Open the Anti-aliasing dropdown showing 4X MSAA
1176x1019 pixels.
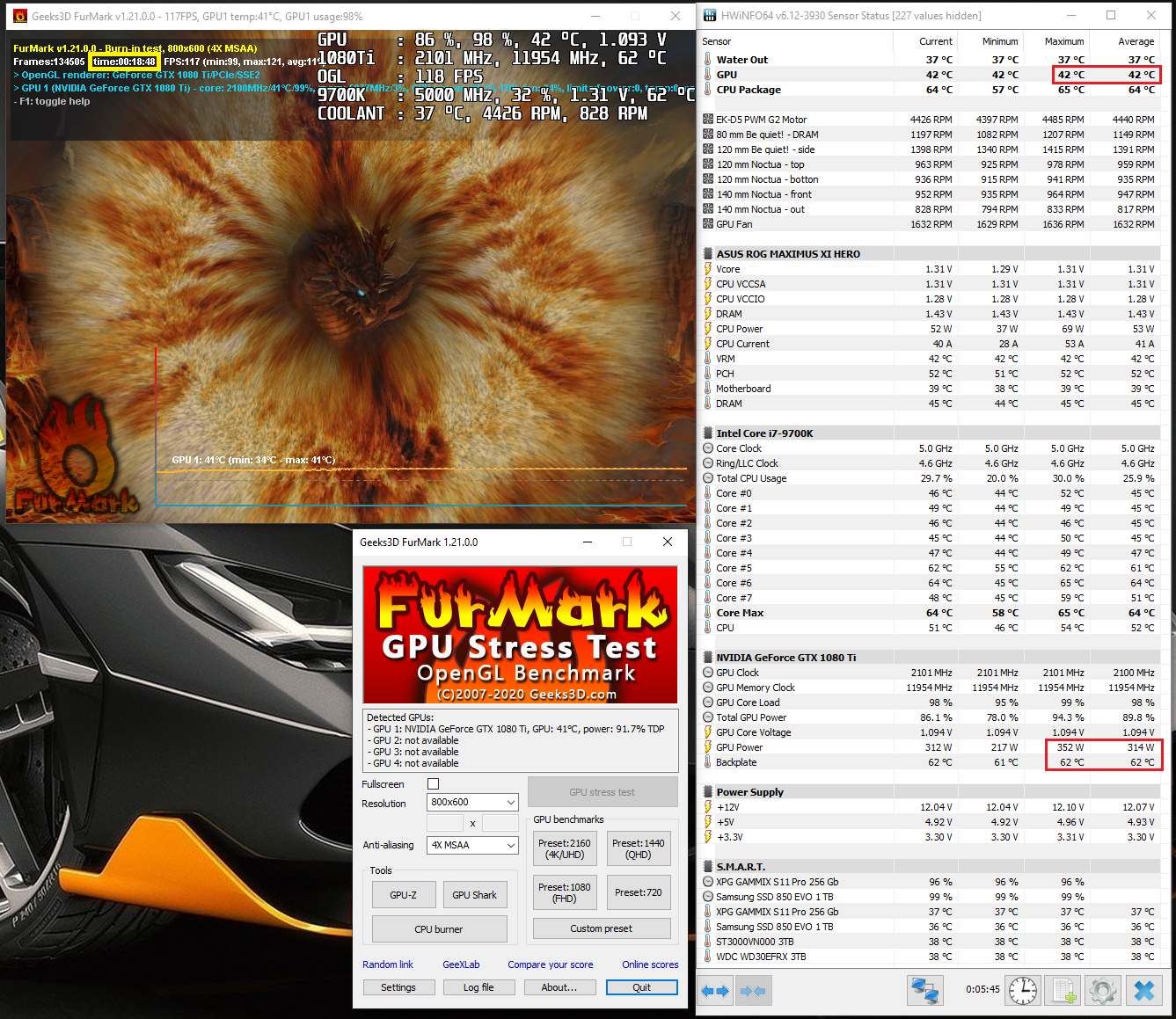pos(472,845)
